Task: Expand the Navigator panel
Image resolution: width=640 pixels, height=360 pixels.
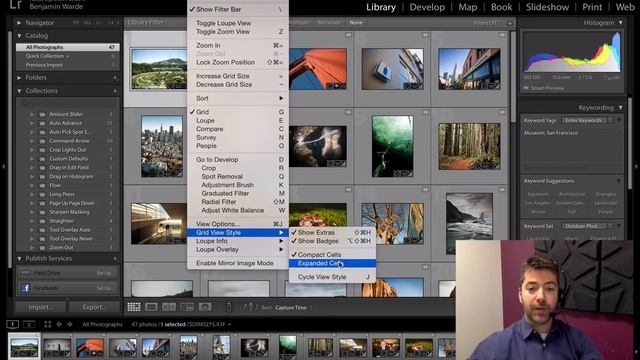Action: (x=19, y=23)
